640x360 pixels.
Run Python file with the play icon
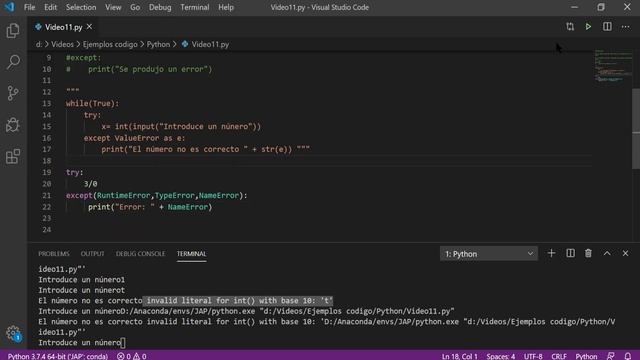pos(588,27)
